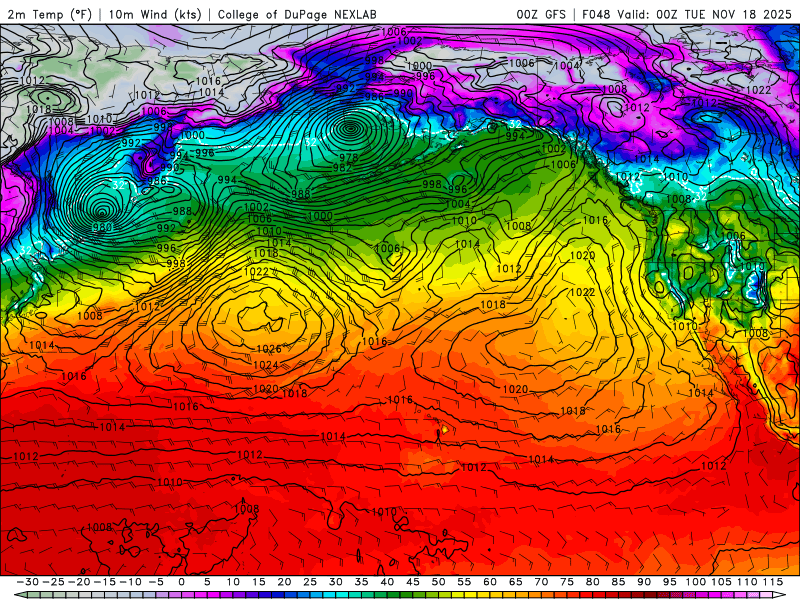This screenshot has height=600, width=800.
Task: Click the "00Z GFS" model run label
Action: pos(541,14)
